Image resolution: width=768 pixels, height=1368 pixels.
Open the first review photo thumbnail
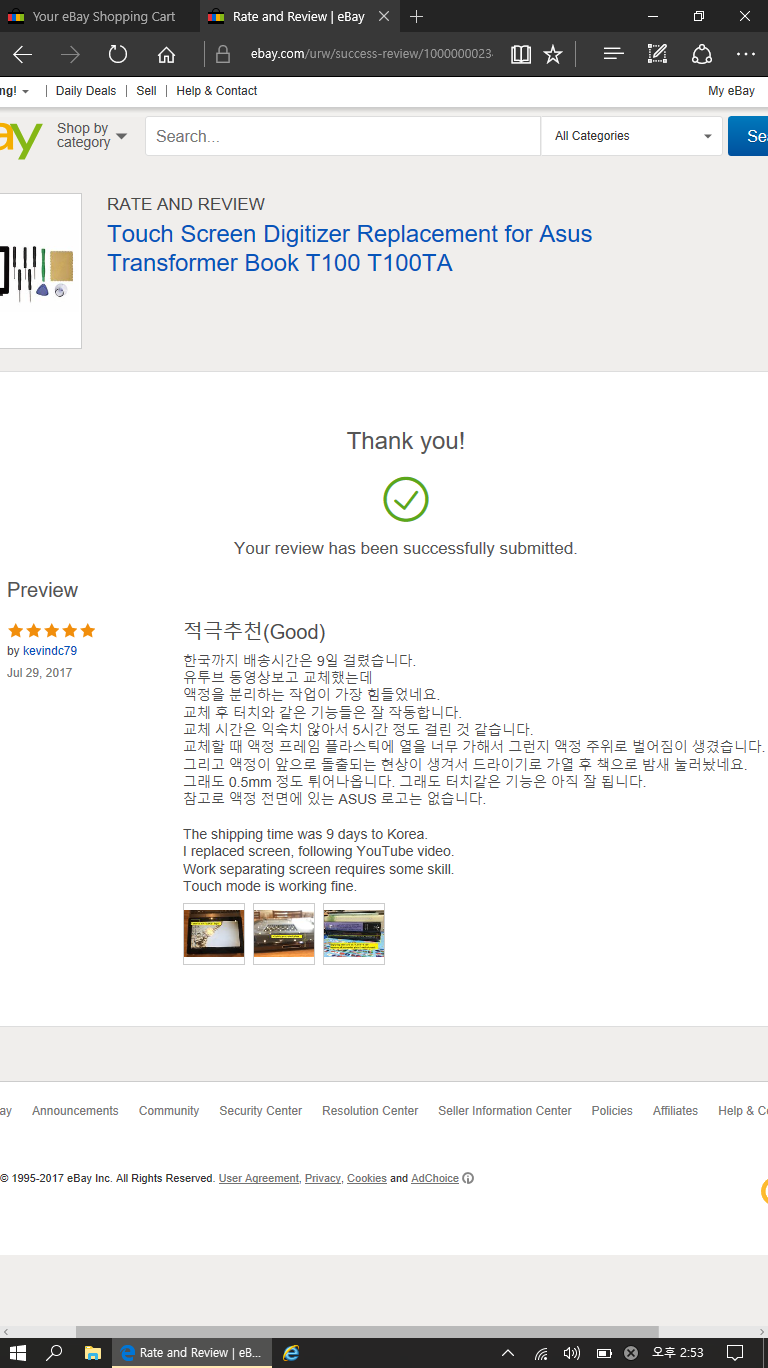click(214, 934)
